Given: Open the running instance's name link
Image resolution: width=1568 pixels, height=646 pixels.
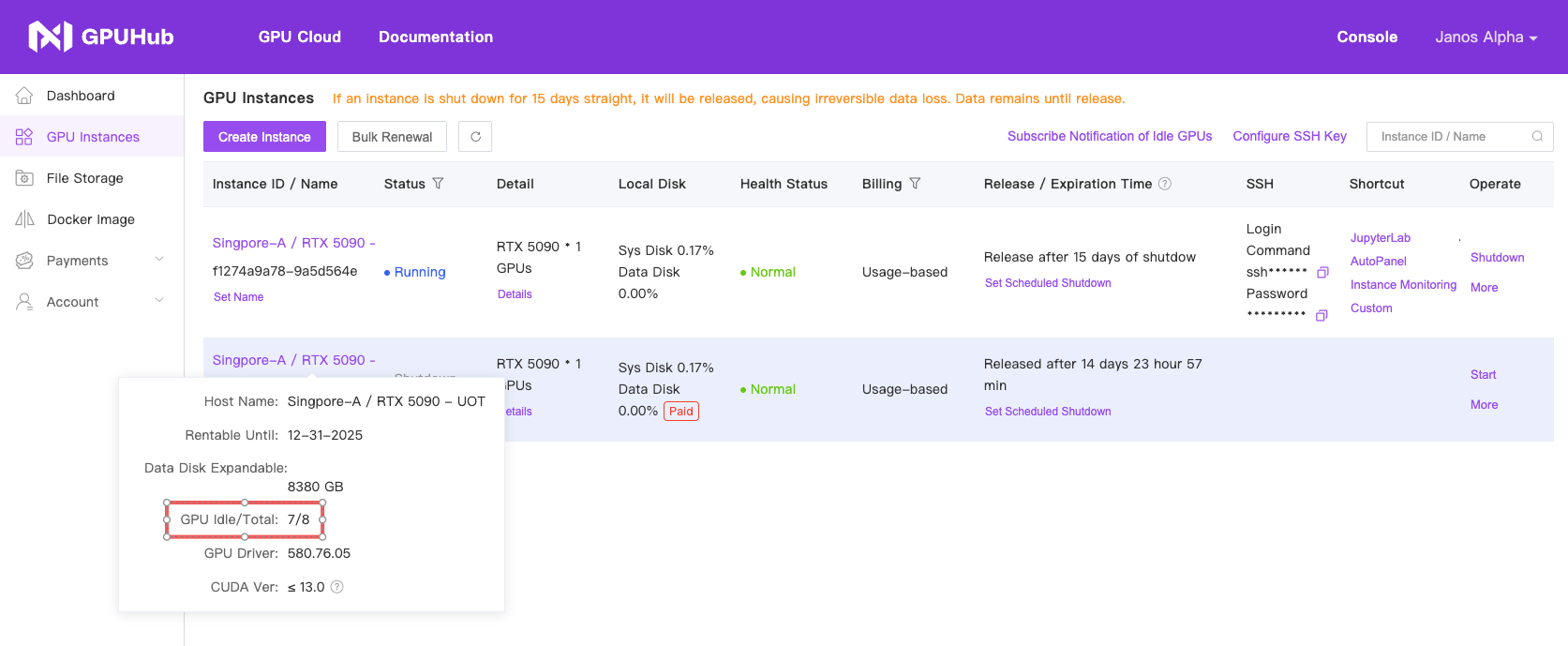Looking at the screenshot, I should pyautogui.click(x=294, y=243).
